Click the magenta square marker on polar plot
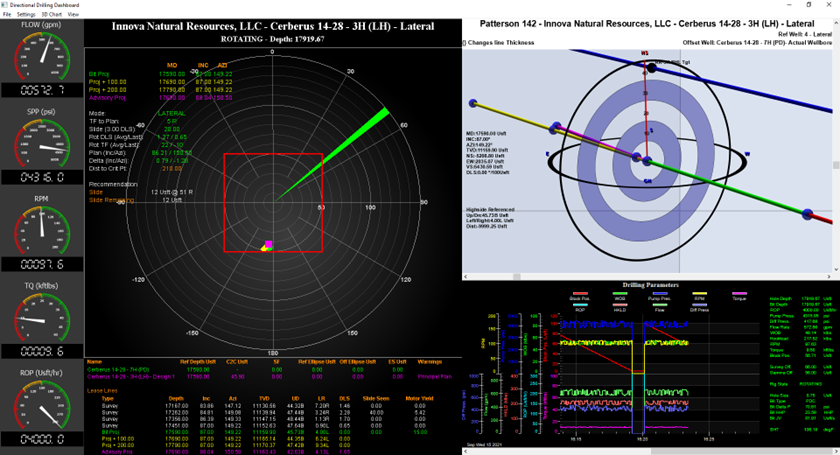This screenshot has width=840, height=455. point(269,243)
